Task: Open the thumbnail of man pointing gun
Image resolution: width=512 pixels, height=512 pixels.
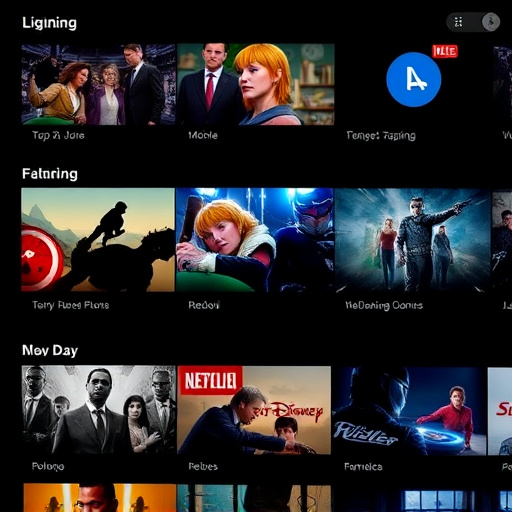Action: point(413,240)
